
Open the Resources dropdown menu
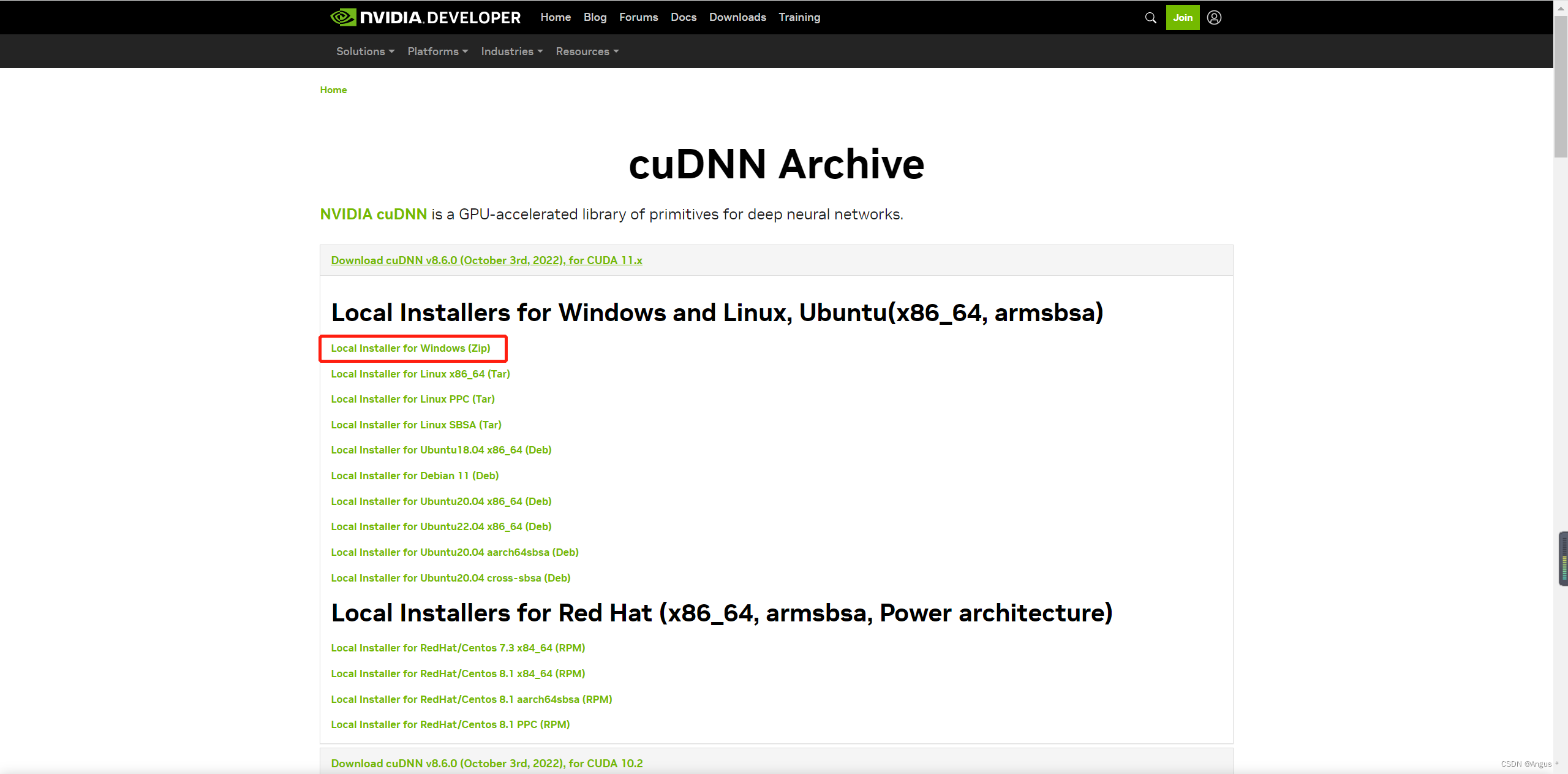tap(587, 51)
